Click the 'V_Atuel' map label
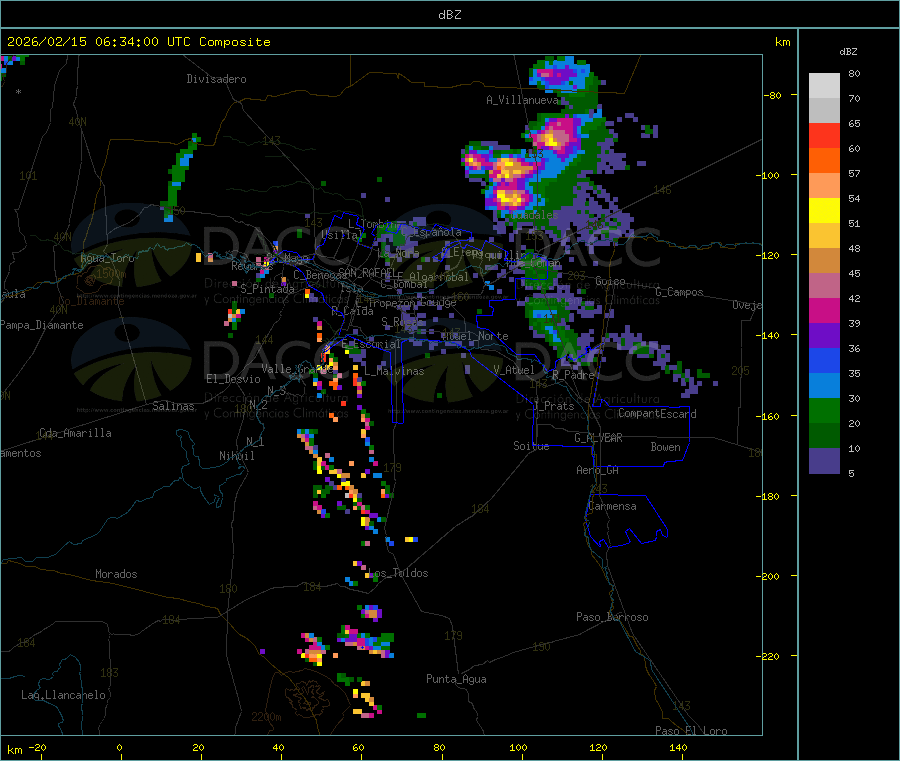This screenshot has height=761, width=900. pyautogui.click(x=514, y=370)
